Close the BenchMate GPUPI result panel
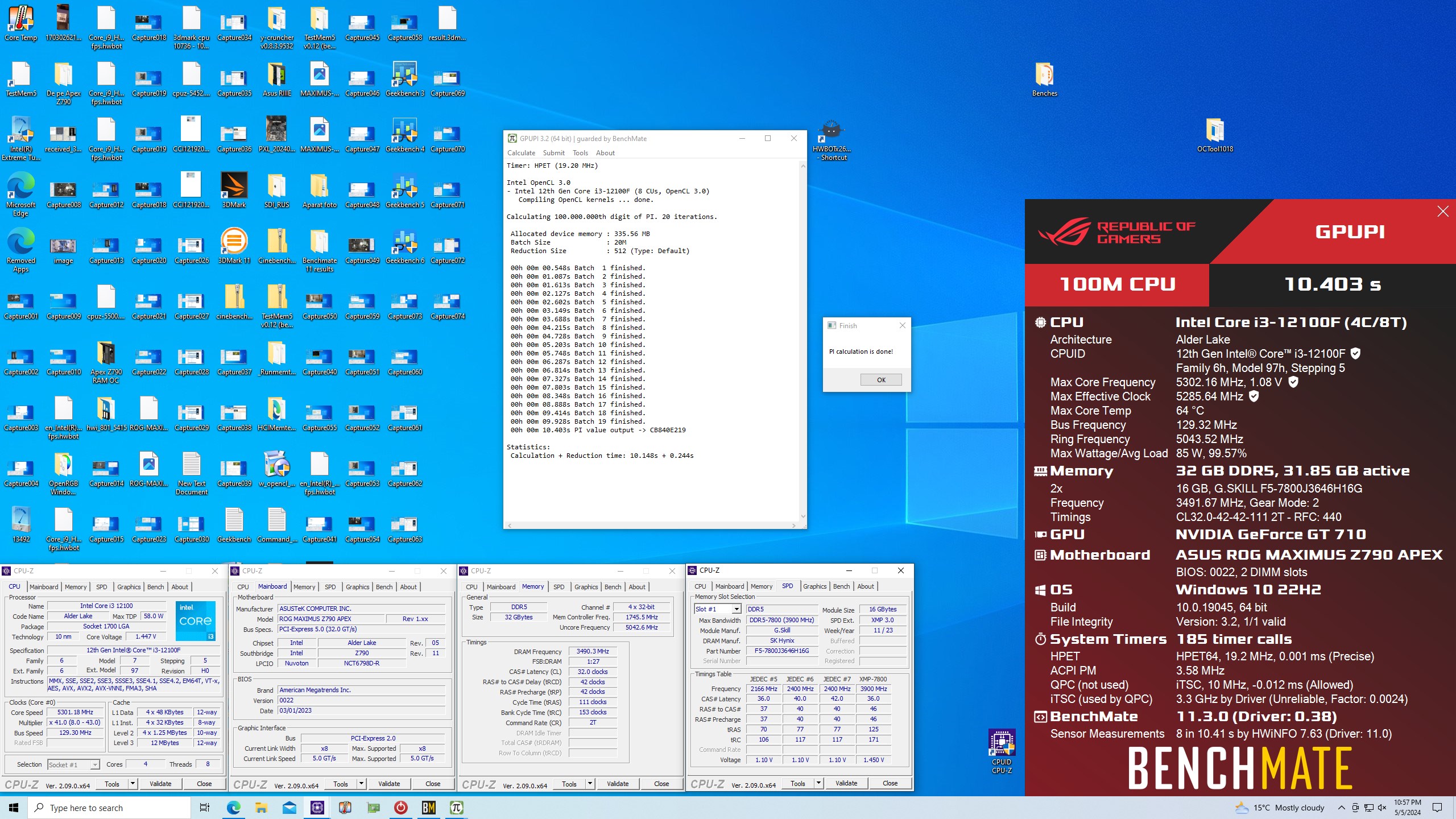Viewport: 1456px width, 819px height. (1443, 212)
